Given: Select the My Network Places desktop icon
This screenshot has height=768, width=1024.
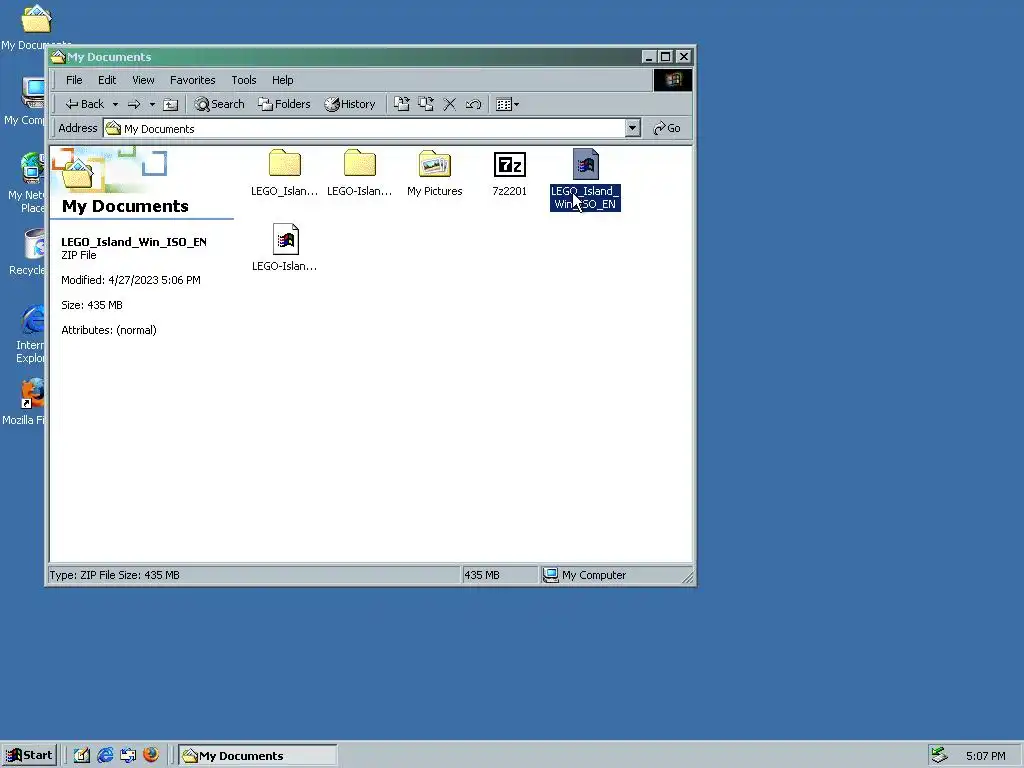Looking at the screenshot, I should (27, 182).
